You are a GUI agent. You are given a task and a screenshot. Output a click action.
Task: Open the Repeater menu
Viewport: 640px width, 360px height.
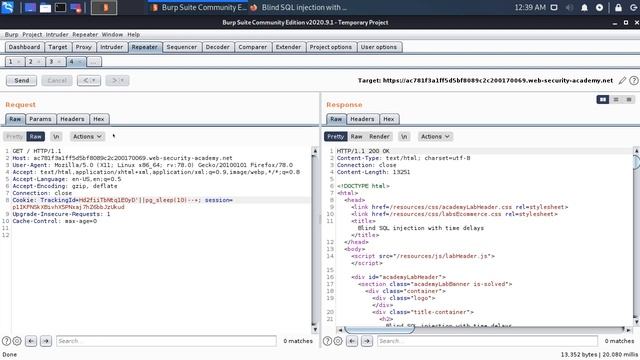(x=85, y=35)
